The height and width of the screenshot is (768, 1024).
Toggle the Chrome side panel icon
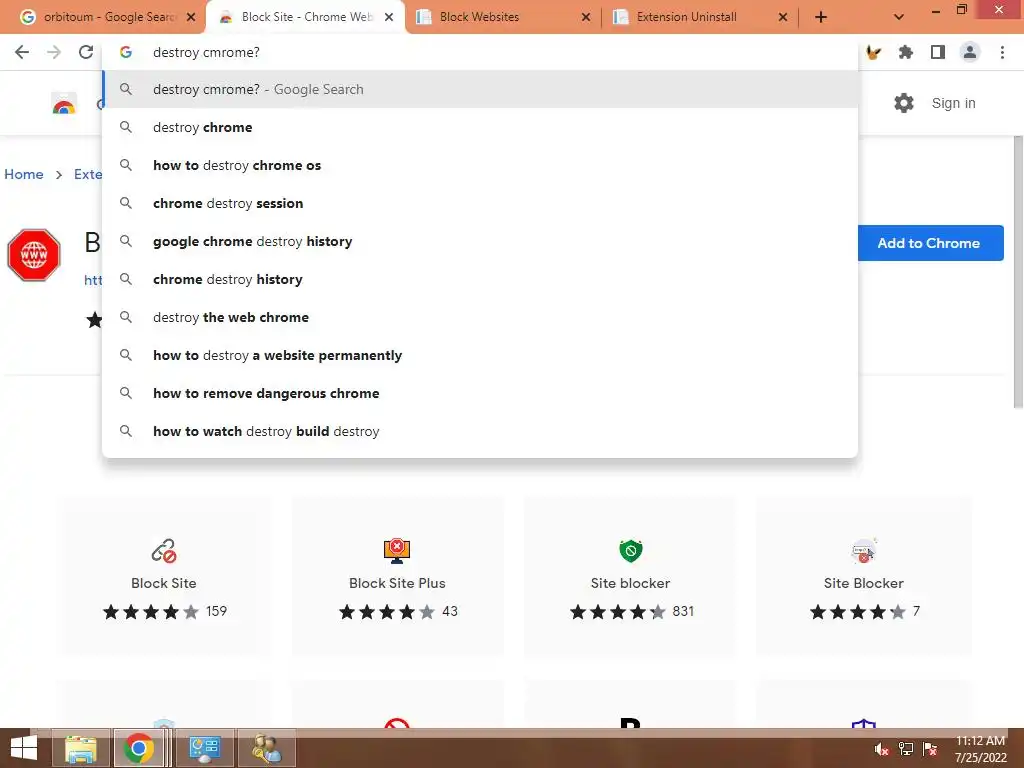pyautogui.click(x=938, y=52)
